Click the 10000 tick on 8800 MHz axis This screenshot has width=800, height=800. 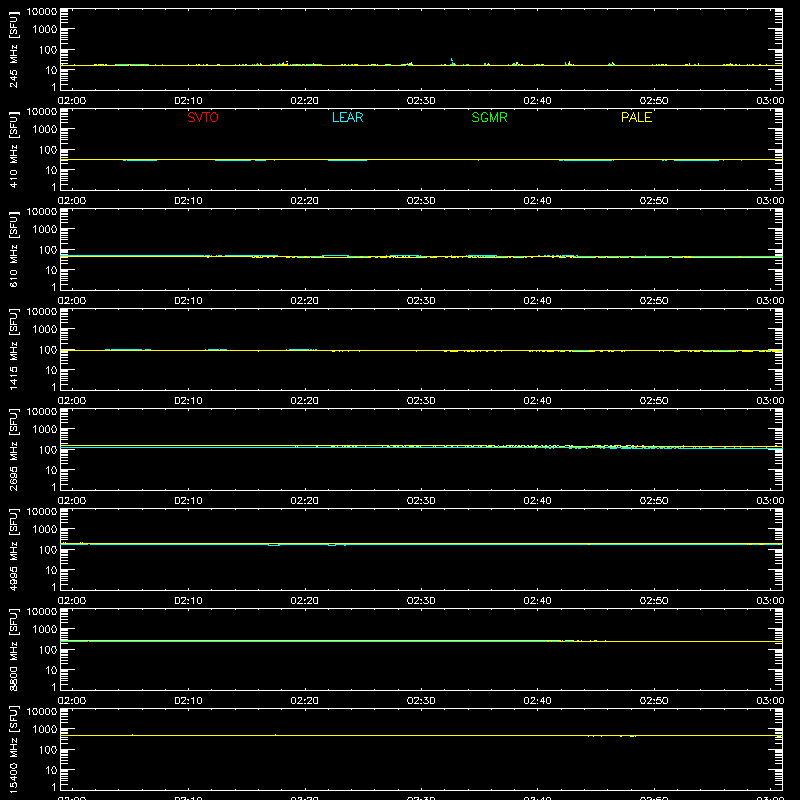(42, 612)
